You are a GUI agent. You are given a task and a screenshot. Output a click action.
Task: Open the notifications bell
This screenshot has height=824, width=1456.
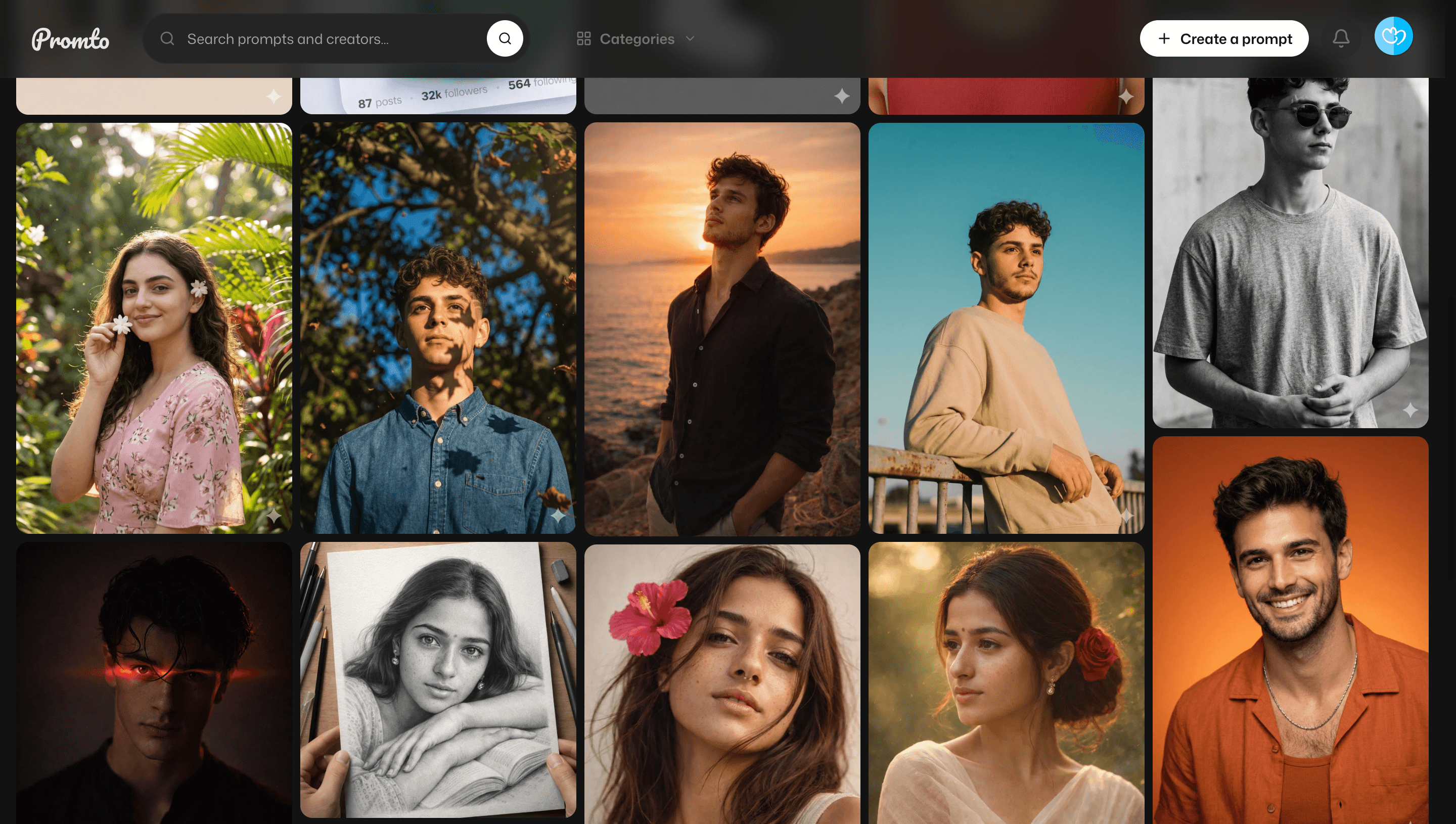click(x=1341, y=38)
